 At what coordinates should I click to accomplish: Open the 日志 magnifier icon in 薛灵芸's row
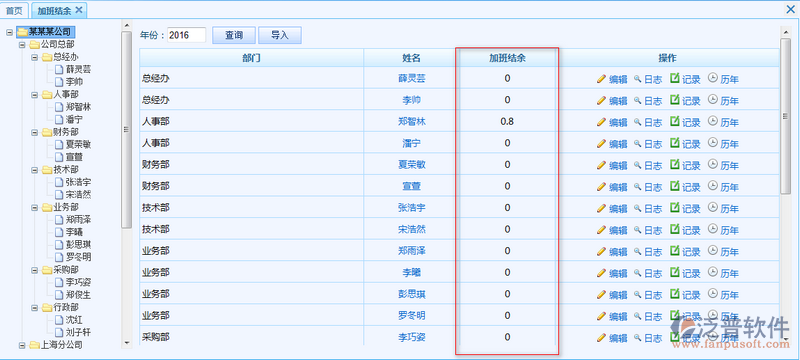(x=637, y=79)
